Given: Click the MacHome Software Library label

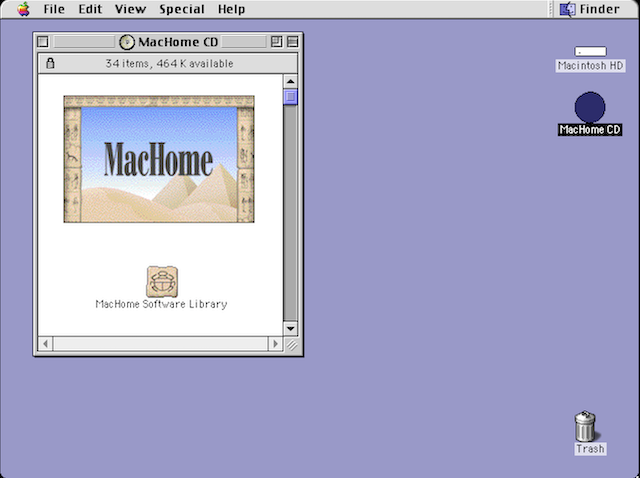Looking at the screenshot, I should pos(161,305).
